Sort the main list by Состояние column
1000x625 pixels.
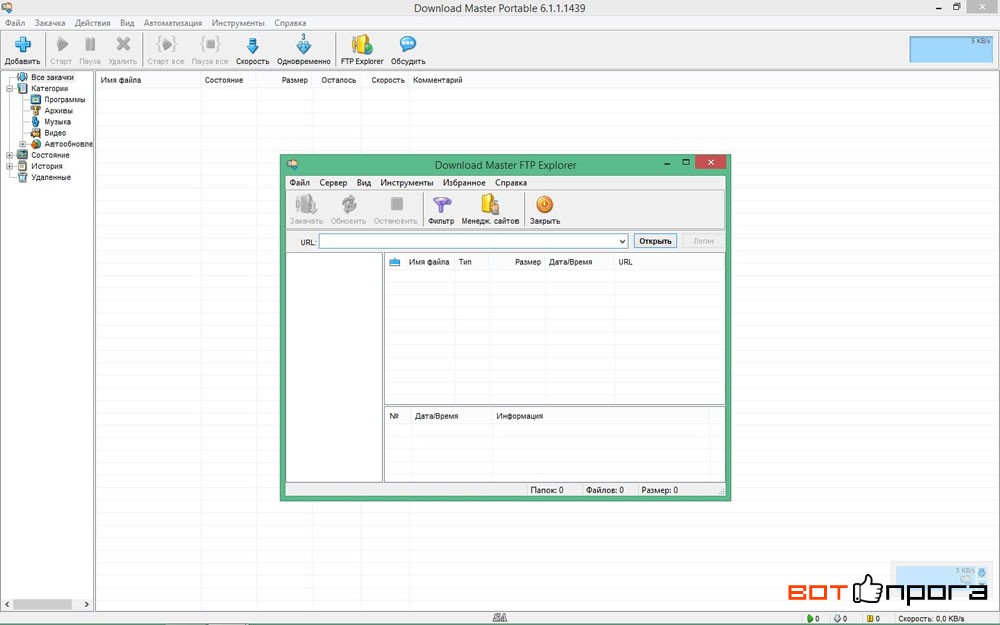click(x=224, y=80)
